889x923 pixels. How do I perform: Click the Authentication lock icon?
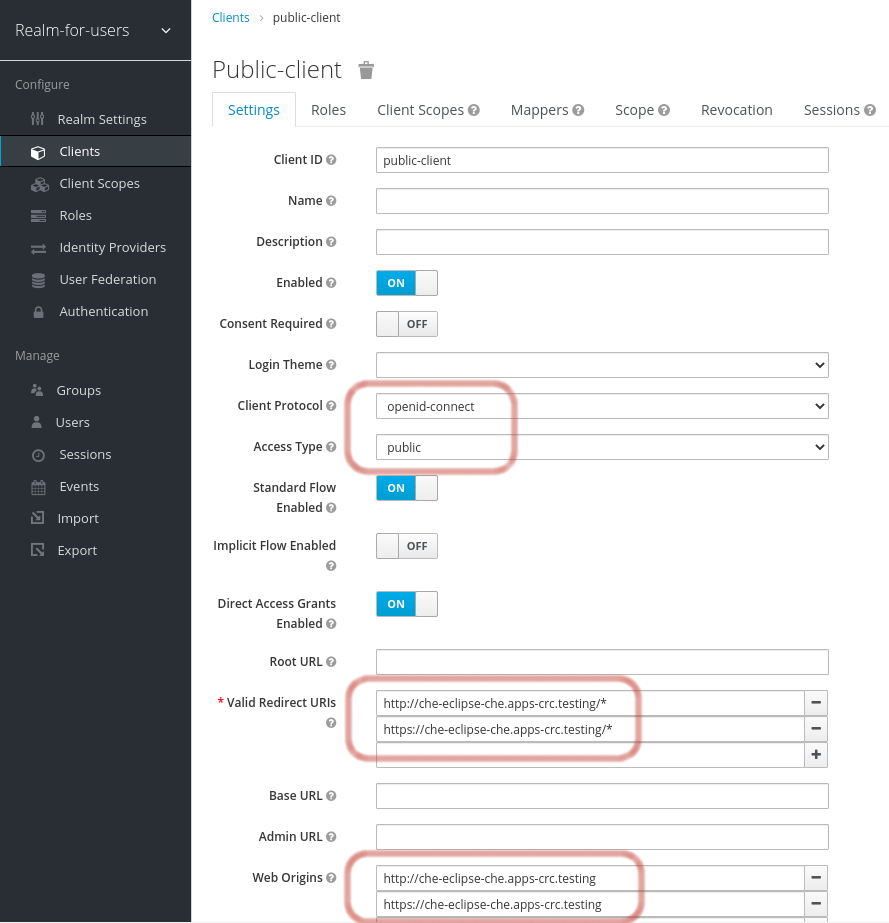[x=39, y=312]
